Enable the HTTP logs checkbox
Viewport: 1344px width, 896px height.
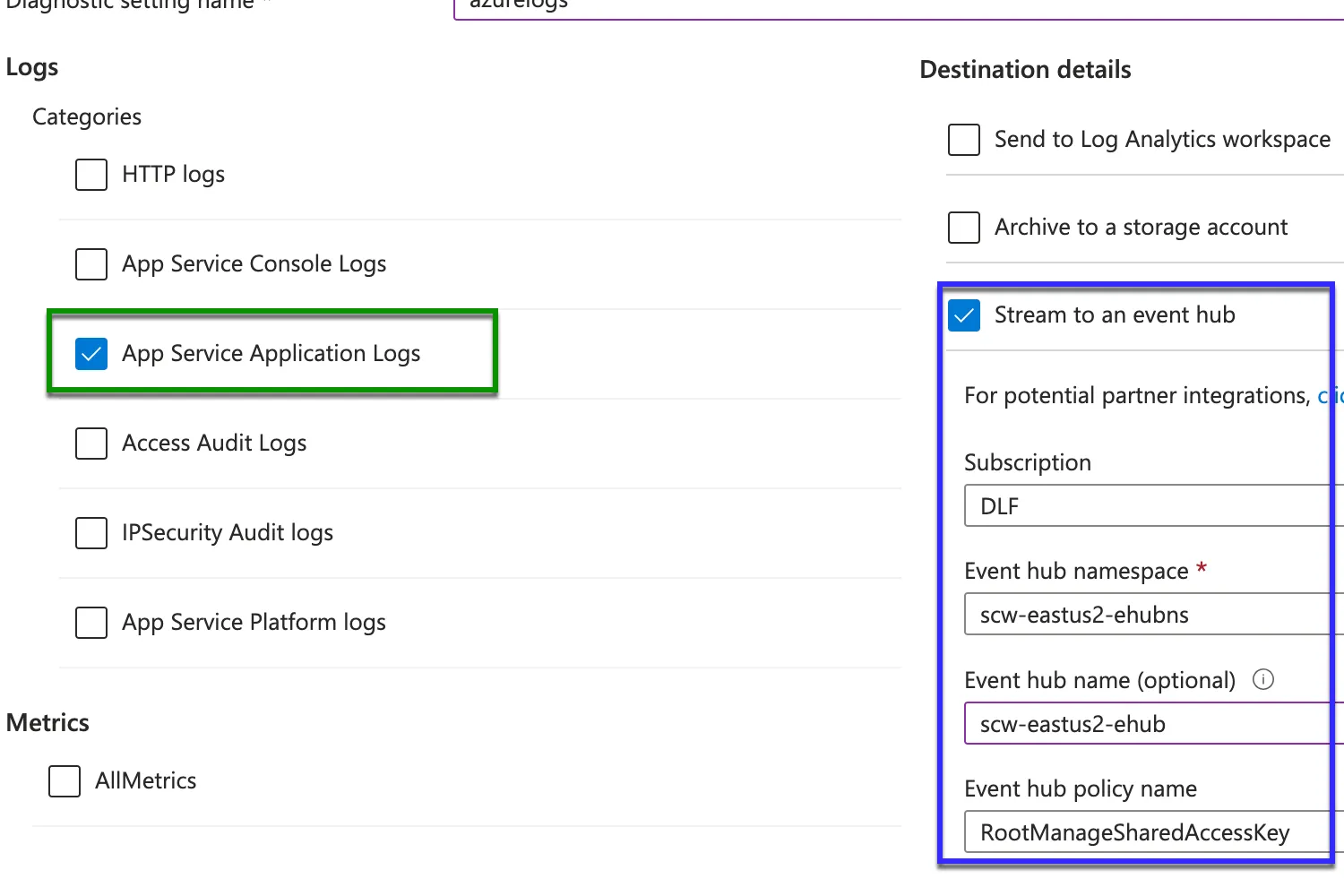pos(91,175)
